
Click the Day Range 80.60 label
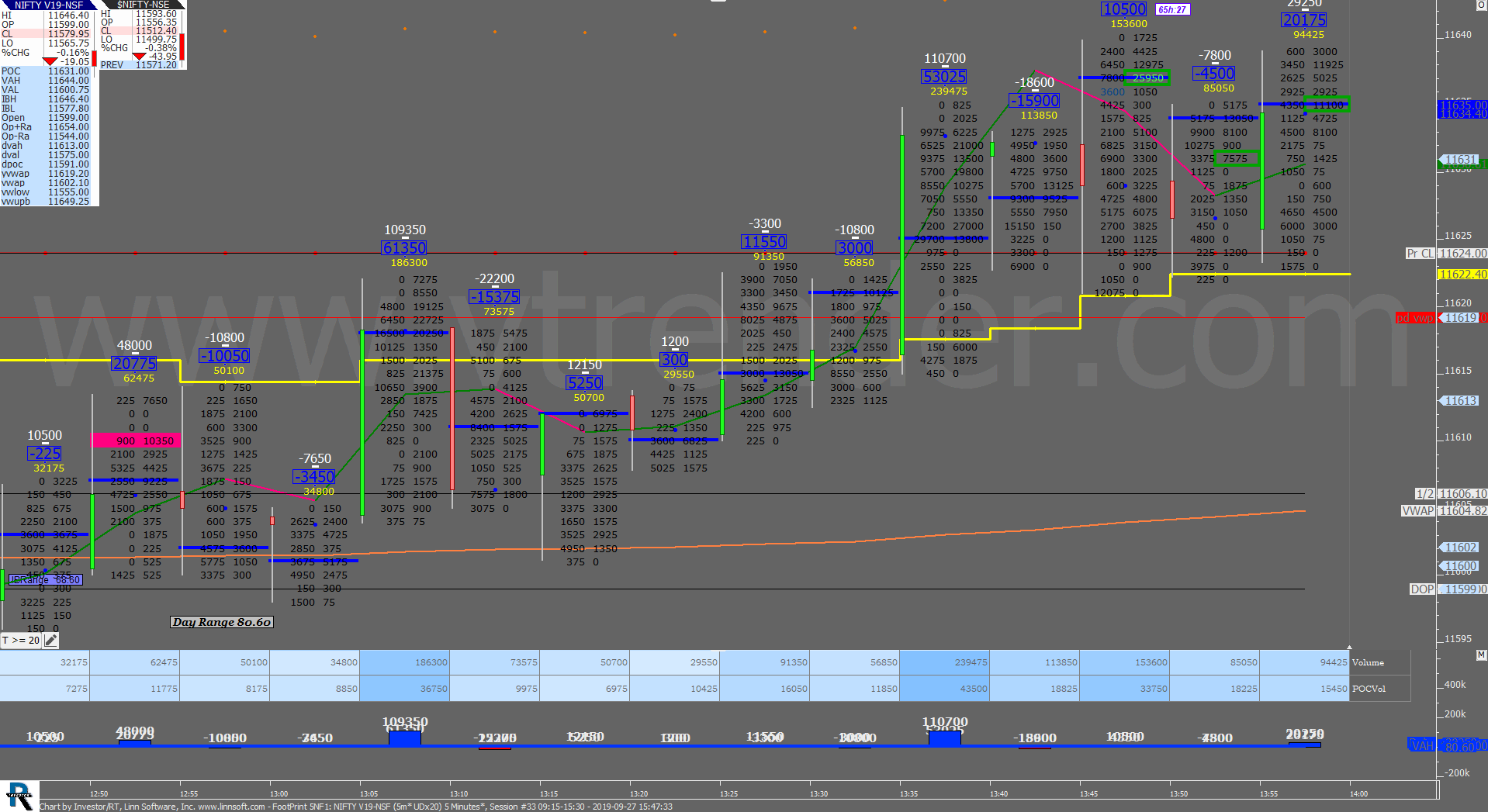click(x=222, y=622)
